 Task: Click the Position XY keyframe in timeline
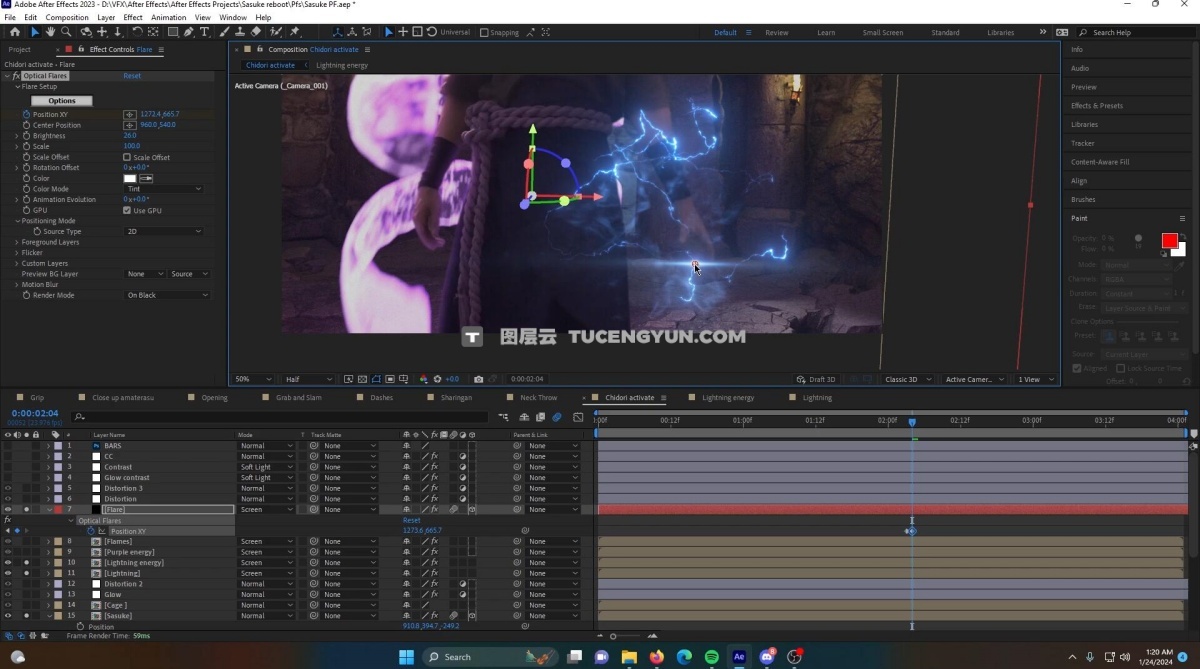tap(911, 531)
